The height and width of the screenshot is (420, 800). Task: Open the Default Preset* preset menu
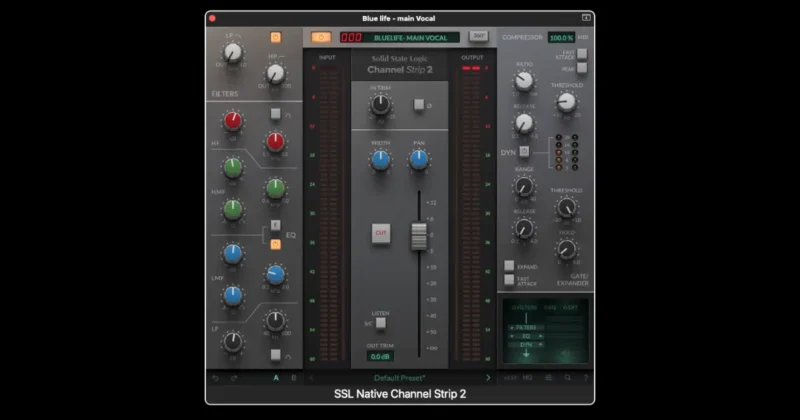click(399, 378)
